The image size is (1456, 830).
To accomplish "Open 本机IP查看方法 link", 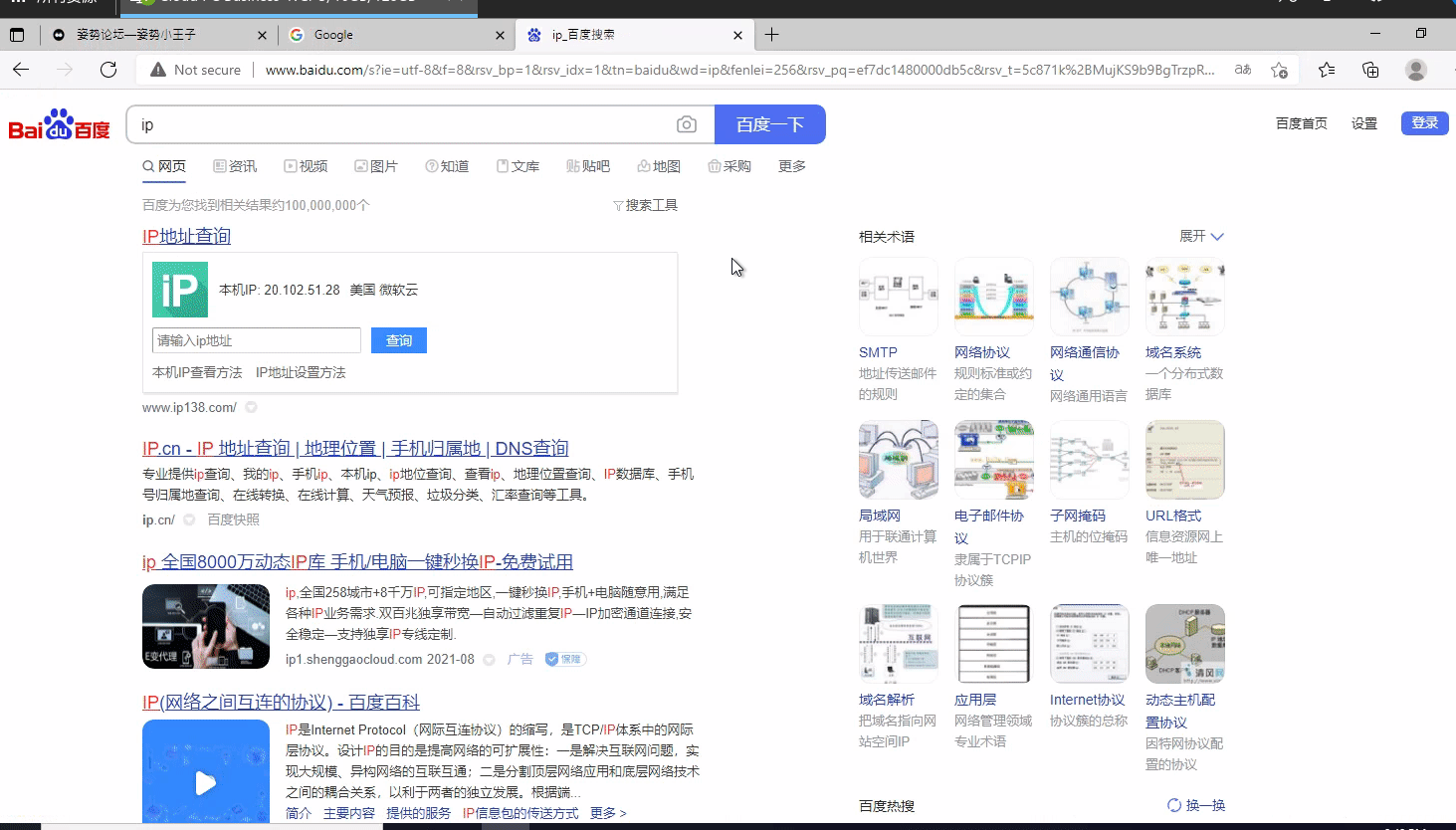I will [197, 372].
